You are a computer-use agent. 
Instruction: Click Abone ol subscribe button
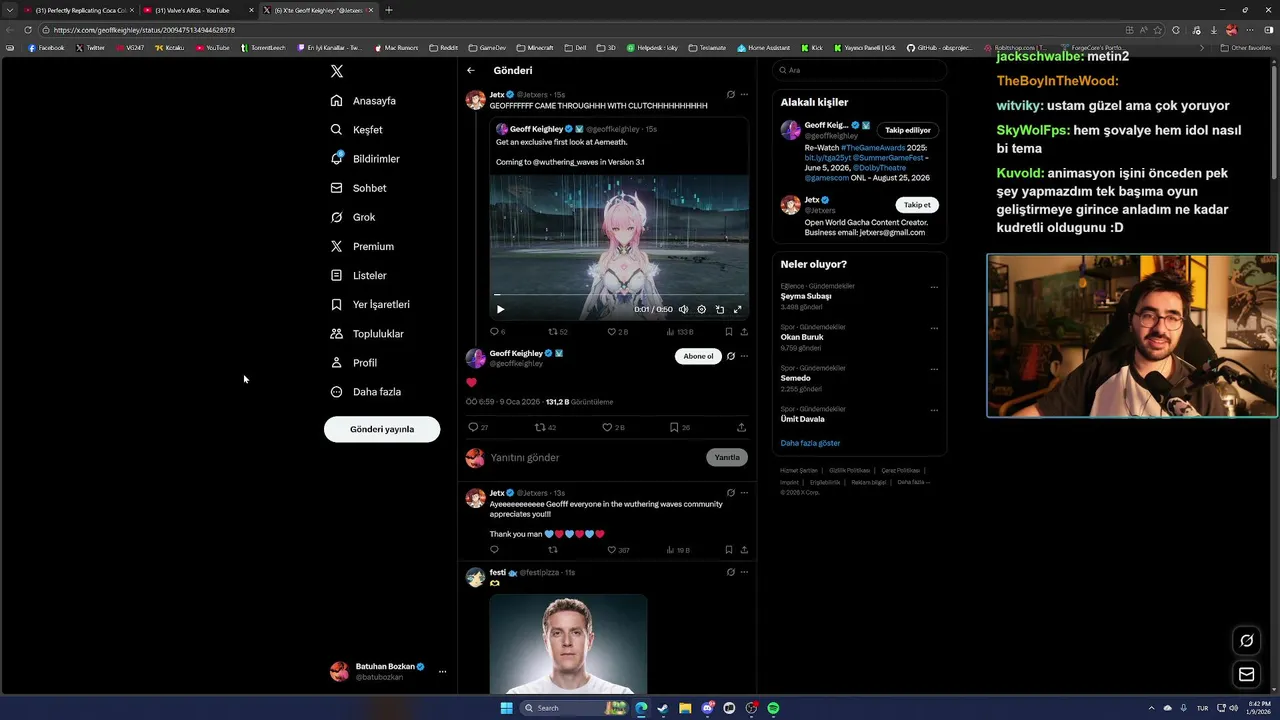tap(698, 356)
